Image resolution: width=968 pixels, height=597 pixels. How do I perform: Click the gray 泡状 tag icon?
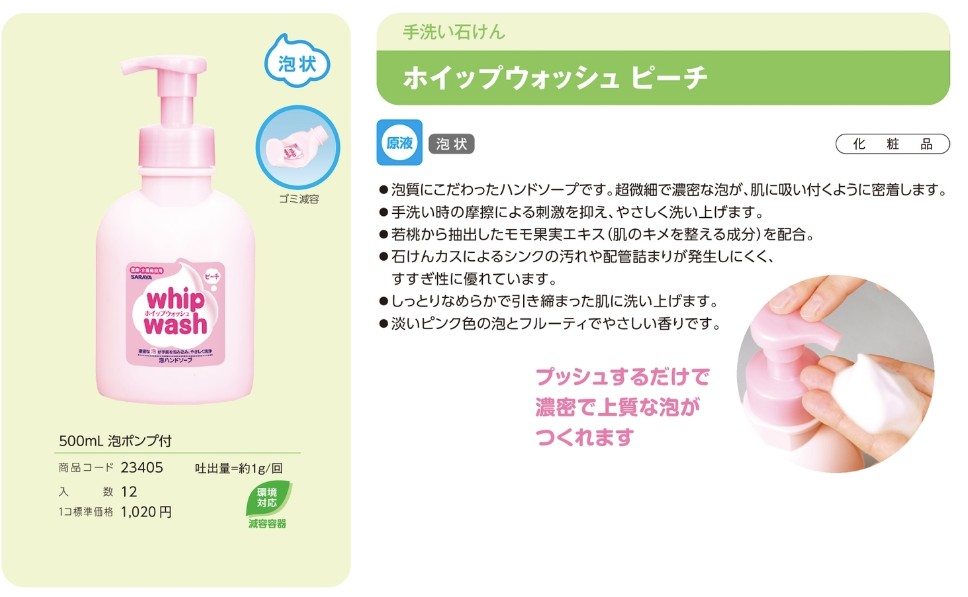coord(451,144)
